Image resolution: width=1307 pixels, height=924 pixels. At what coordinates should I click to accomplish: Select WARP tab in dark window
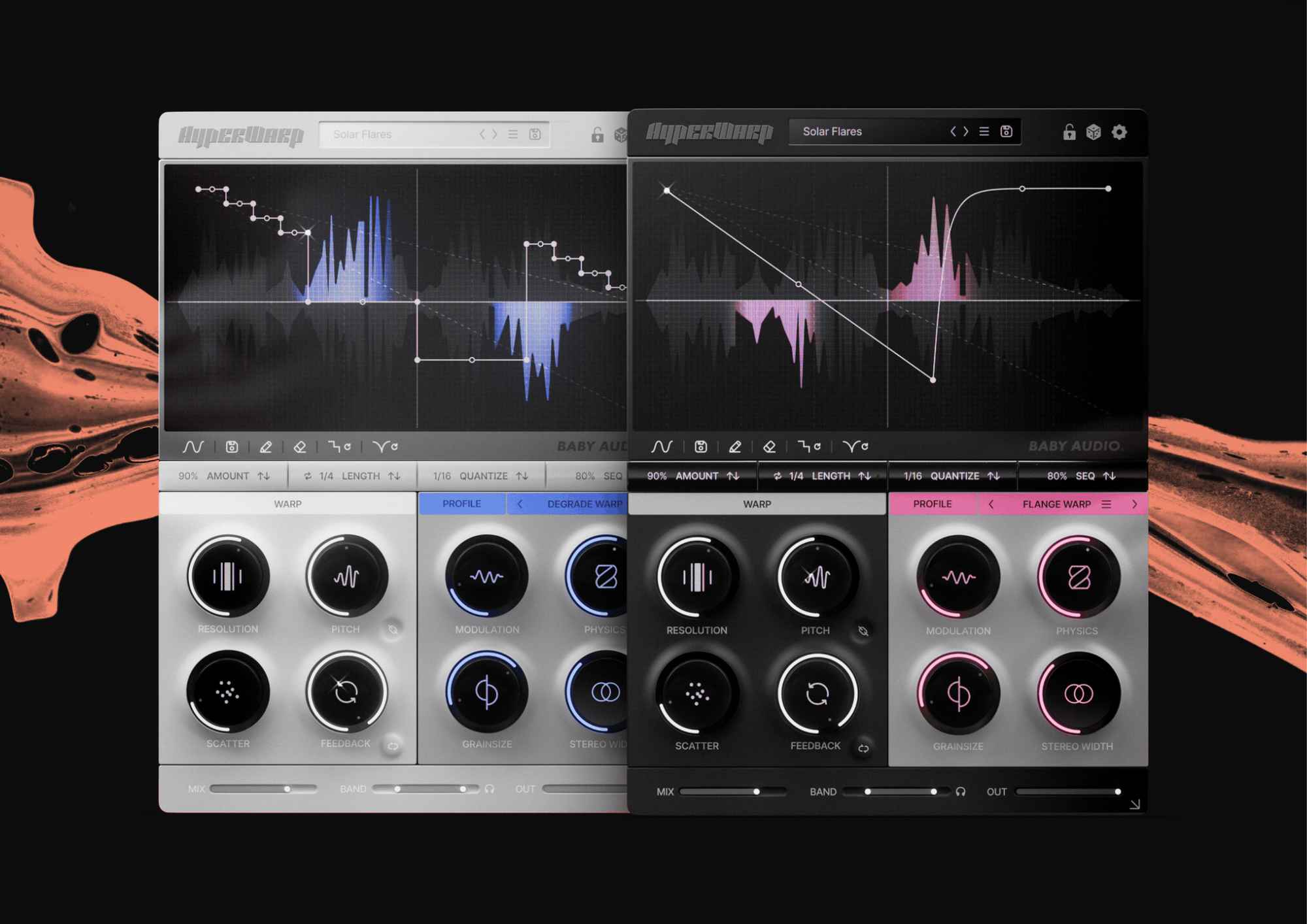[757, 504]
